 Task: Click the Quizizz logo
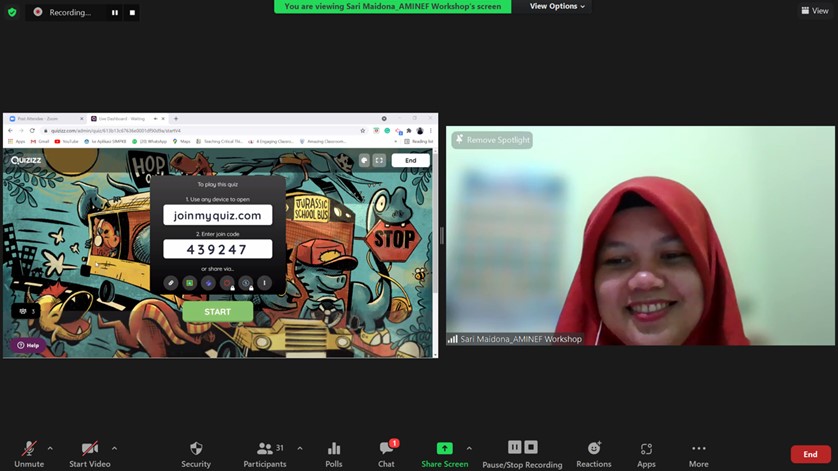26,160
